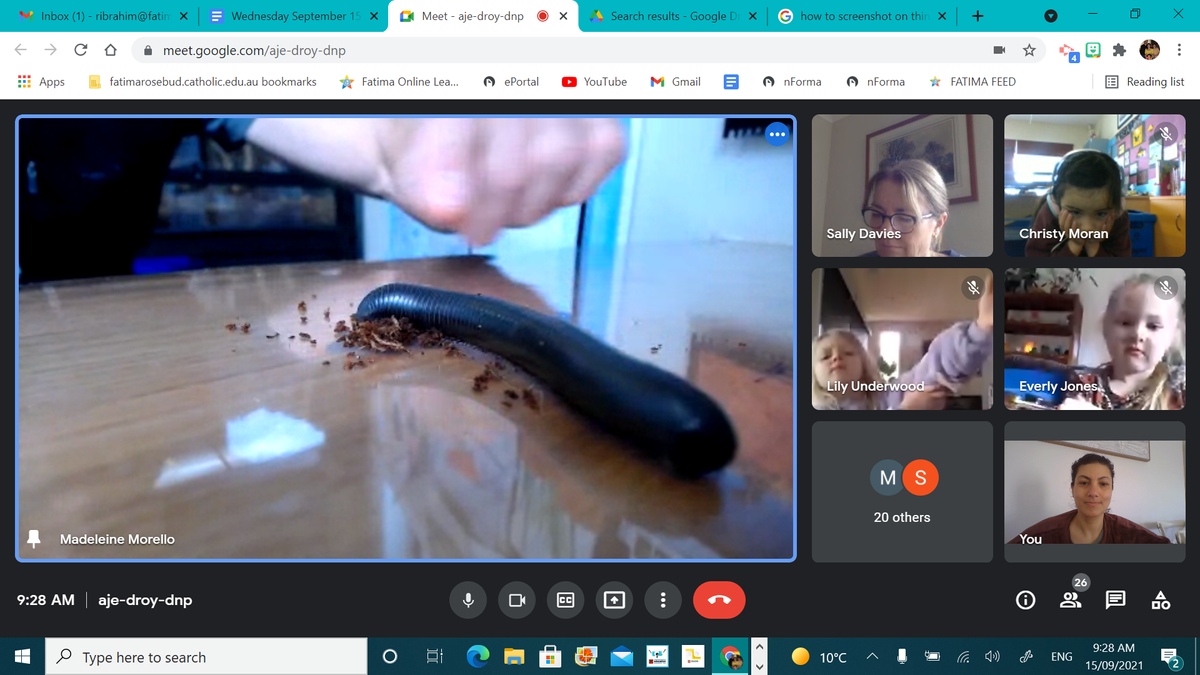The image size is (1200, 675).
Task: Open the Activities shapes icon
Action: click(x=1160, y=600)
